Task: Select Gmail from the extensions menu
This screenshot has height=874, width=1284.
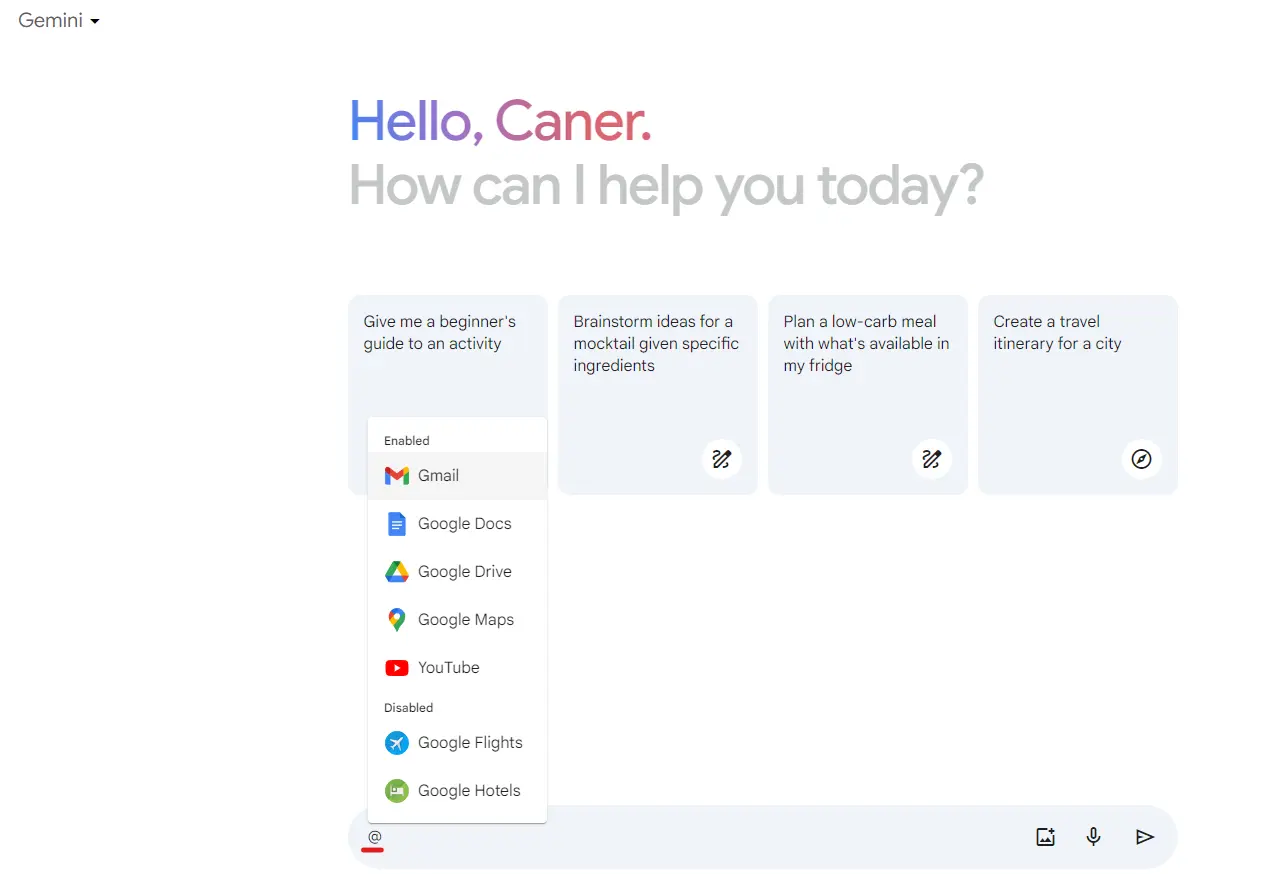Action: (x=457, y=476)
